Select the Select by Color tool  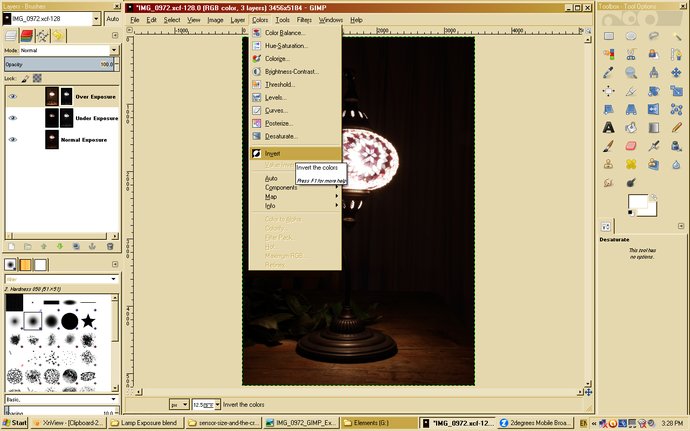coord(609,54)
